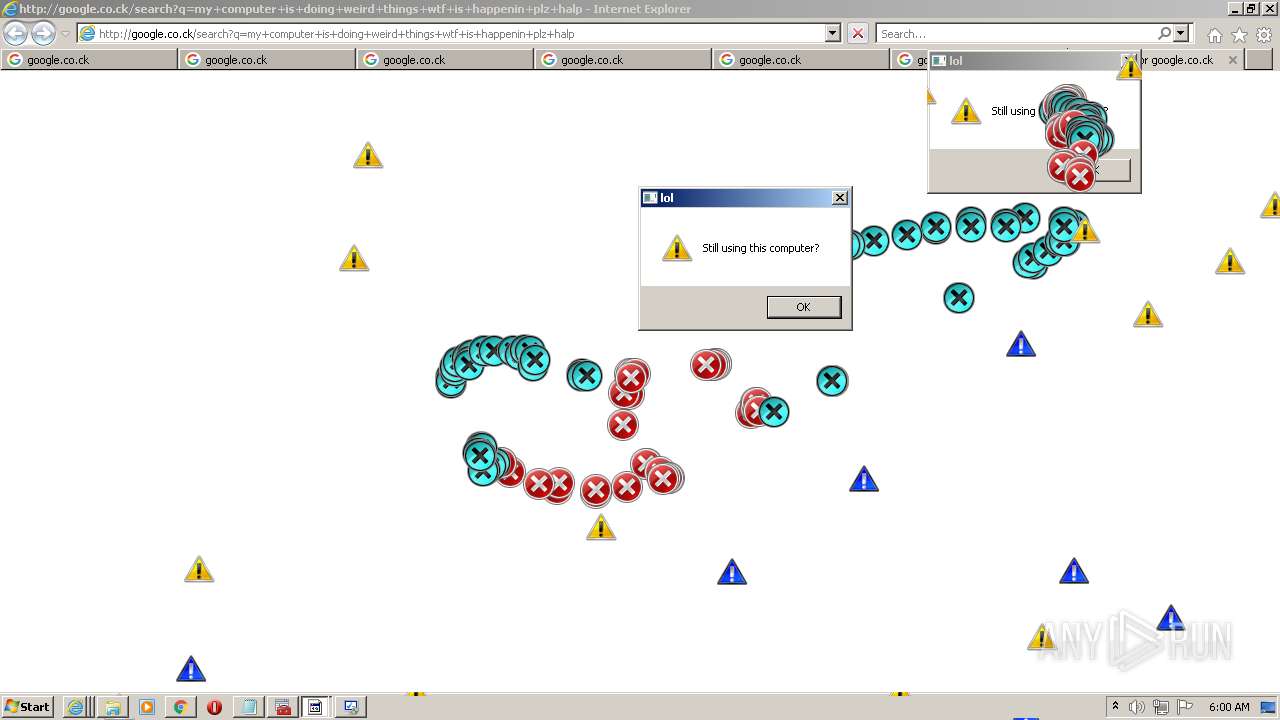Image resolution: width=1280 pixels, height=720 pixels.
Task: Click the Internet Explorer icon in the title bar
Action: pos(9,9)
